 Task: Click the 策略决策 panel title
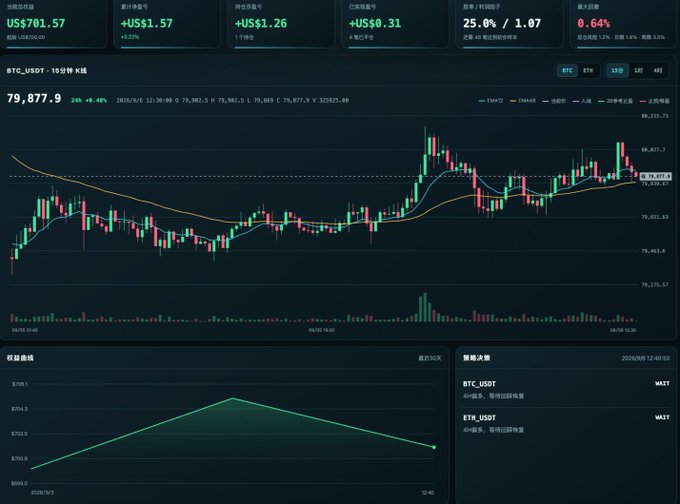(x=477, y=358)
